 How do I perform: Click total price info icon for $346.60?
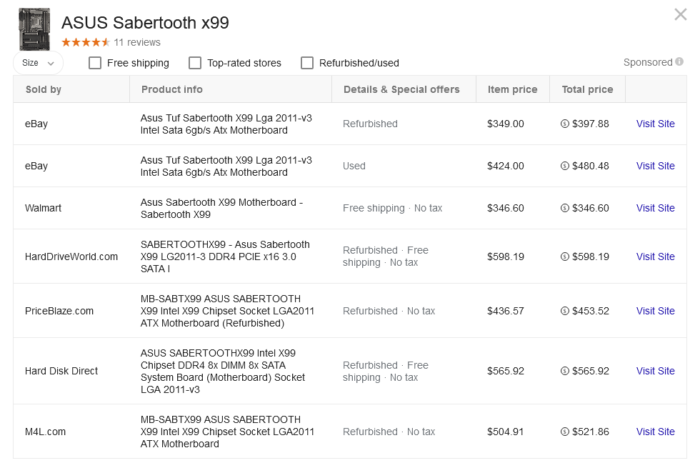coord(566,208)
